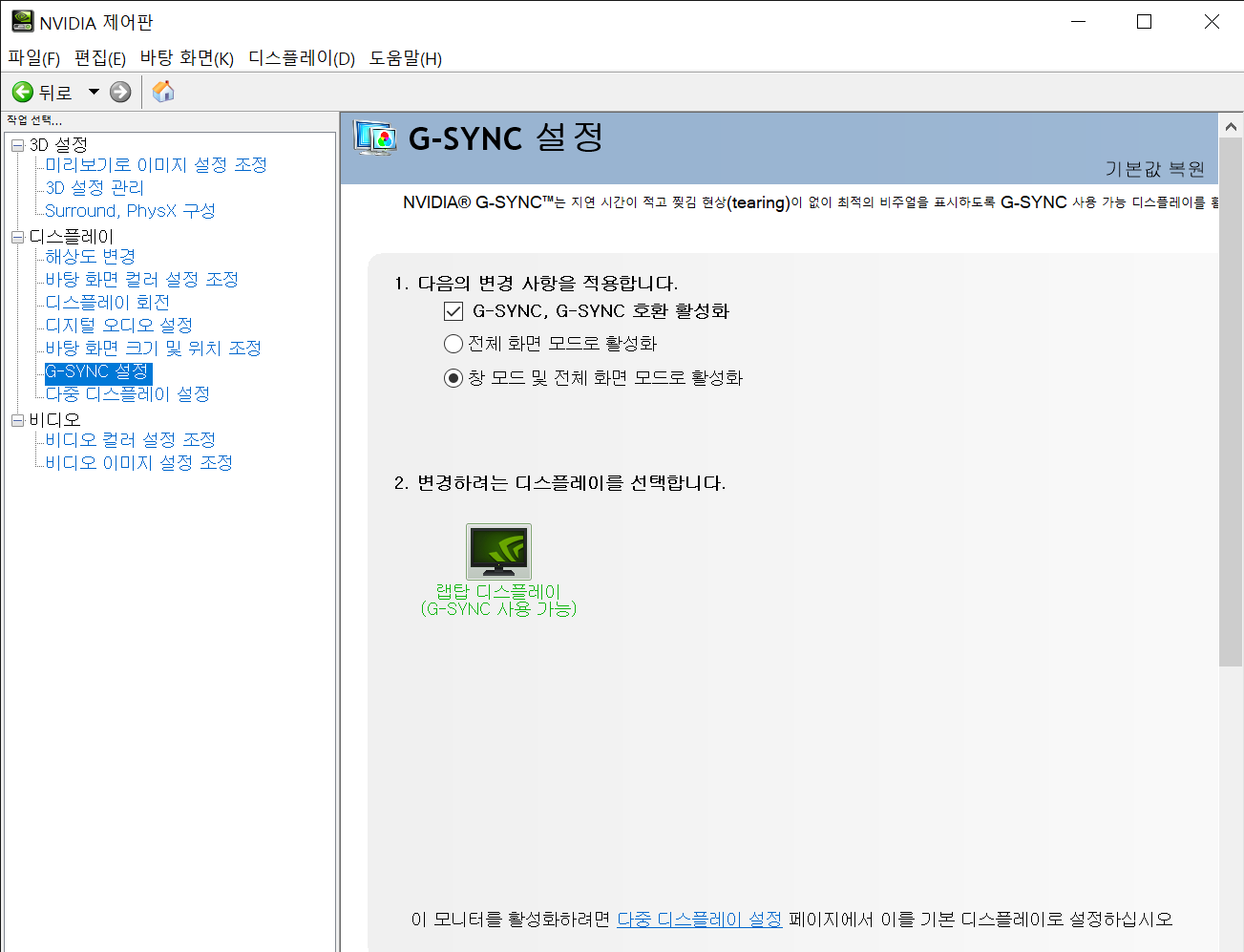This screenshot has width=1244, height=952.
Task: Collapse the 비디오 tree node
Action: point(17,420)
